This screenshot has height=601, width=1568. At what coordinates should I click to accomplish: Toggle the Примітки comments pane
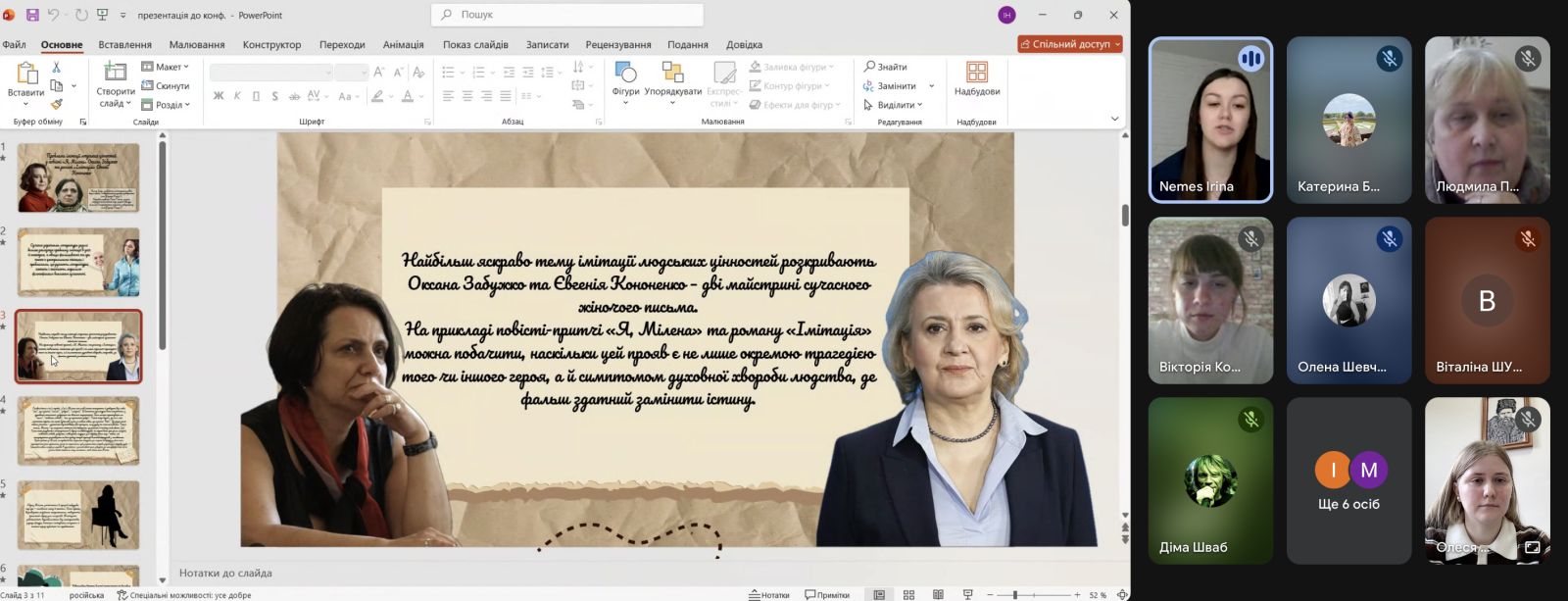827,595
